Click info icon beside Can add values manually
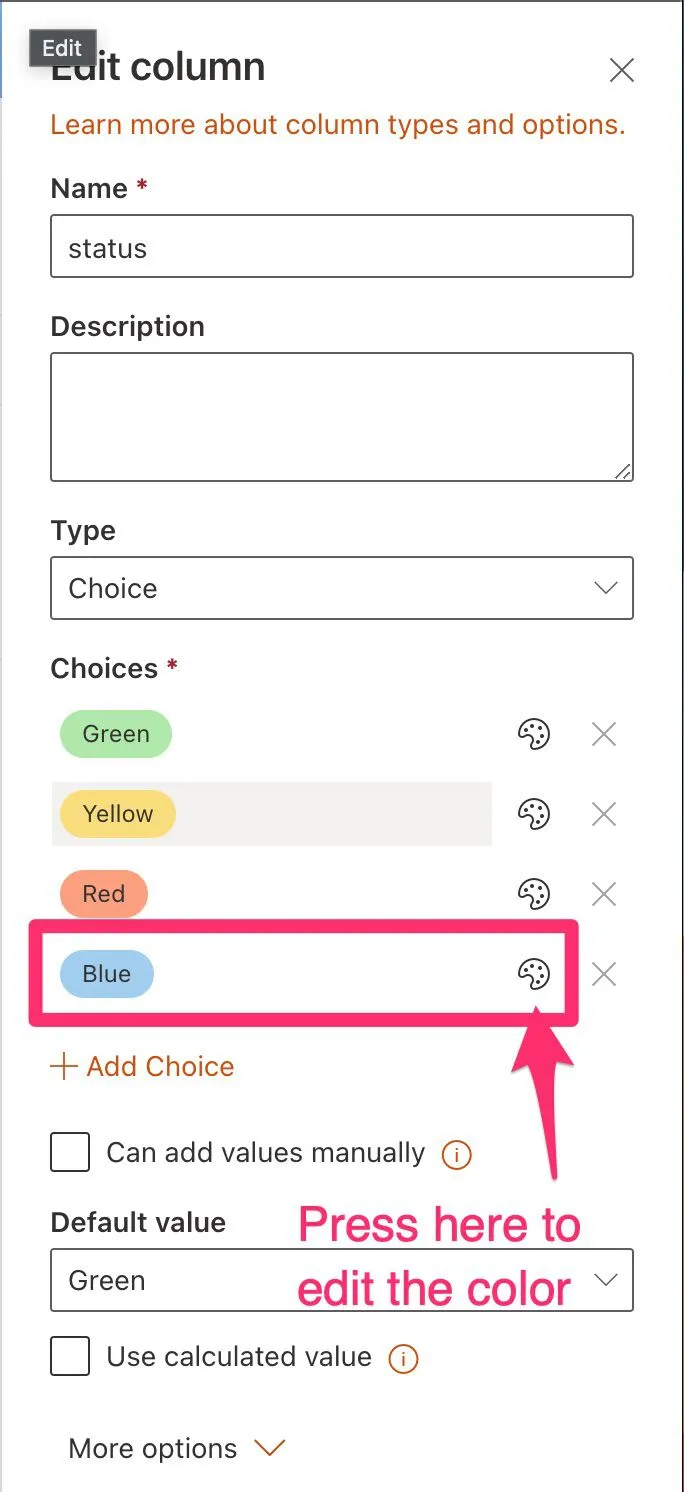Screen dimensions: 684x1492 456,1155
